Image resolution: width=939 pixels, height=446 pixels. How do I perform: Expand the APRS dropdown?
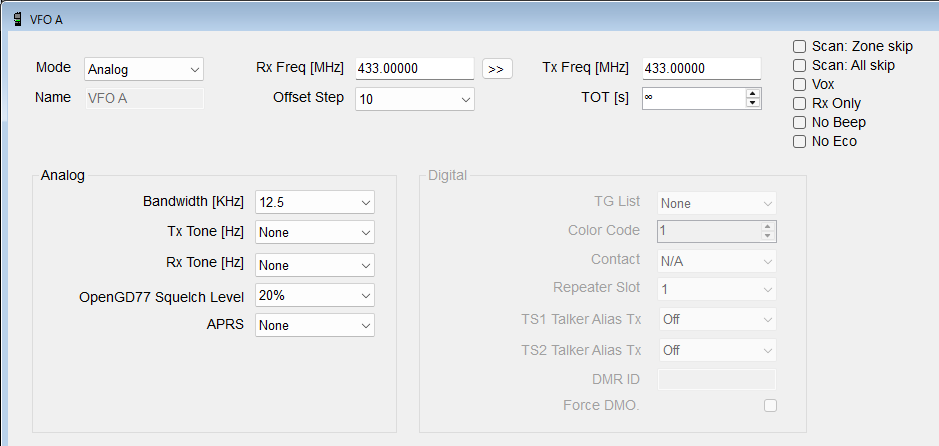314,325
